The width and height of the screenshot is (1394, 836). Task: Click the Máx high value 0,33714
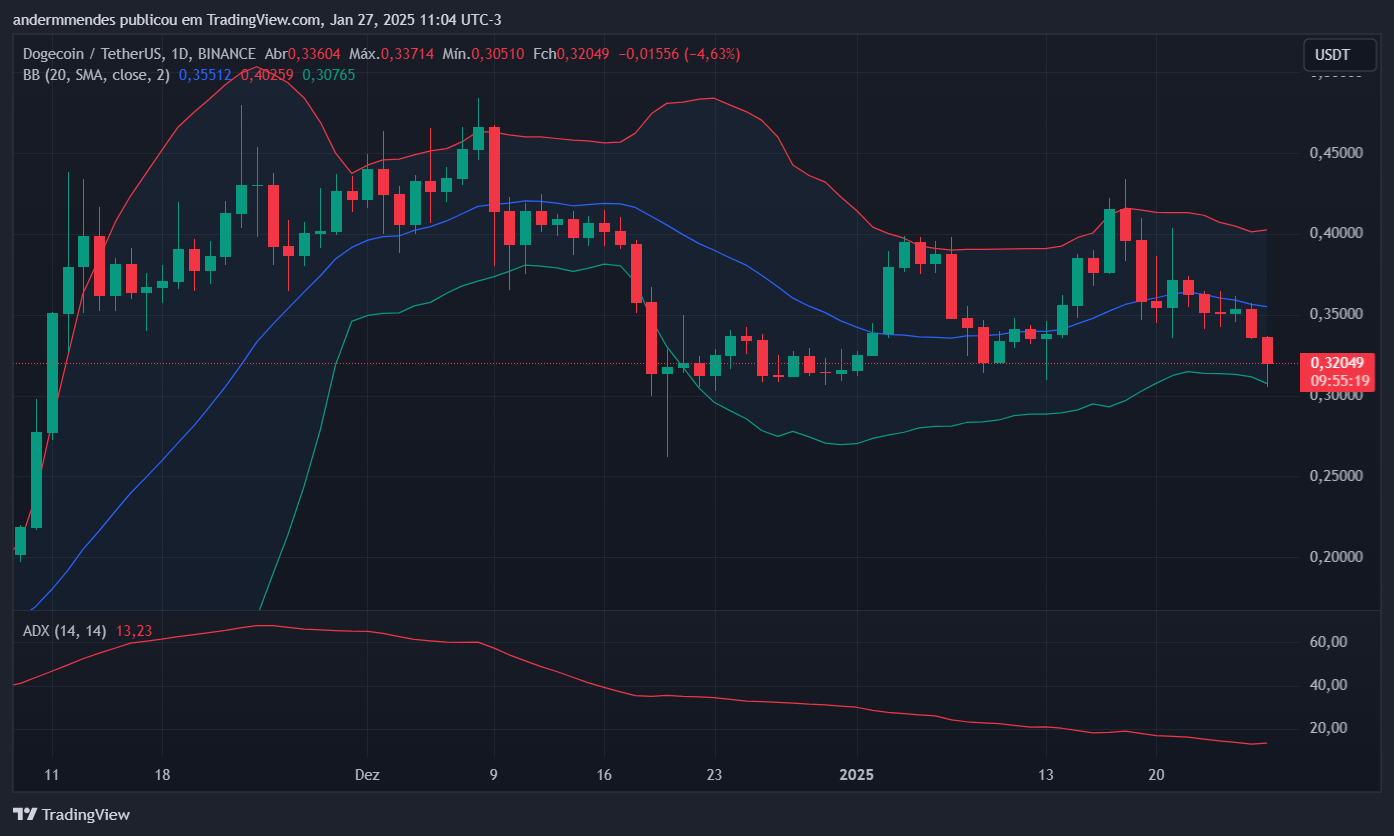pos(407,54)
